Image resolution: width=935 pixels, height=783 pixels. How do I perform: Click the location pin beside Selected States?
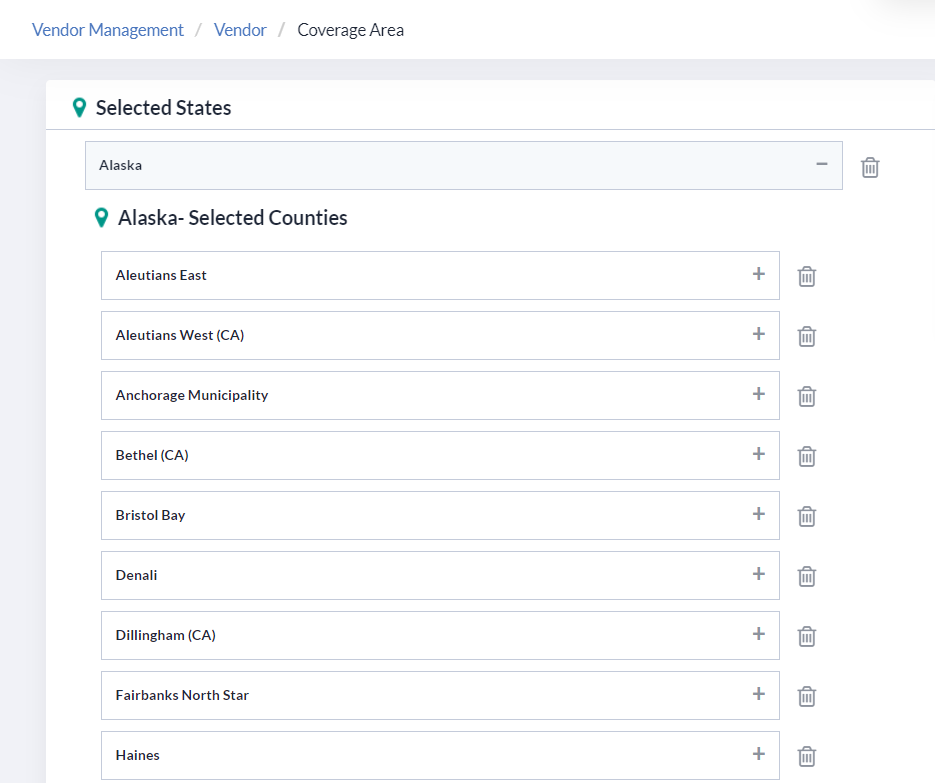click(78, 107)
